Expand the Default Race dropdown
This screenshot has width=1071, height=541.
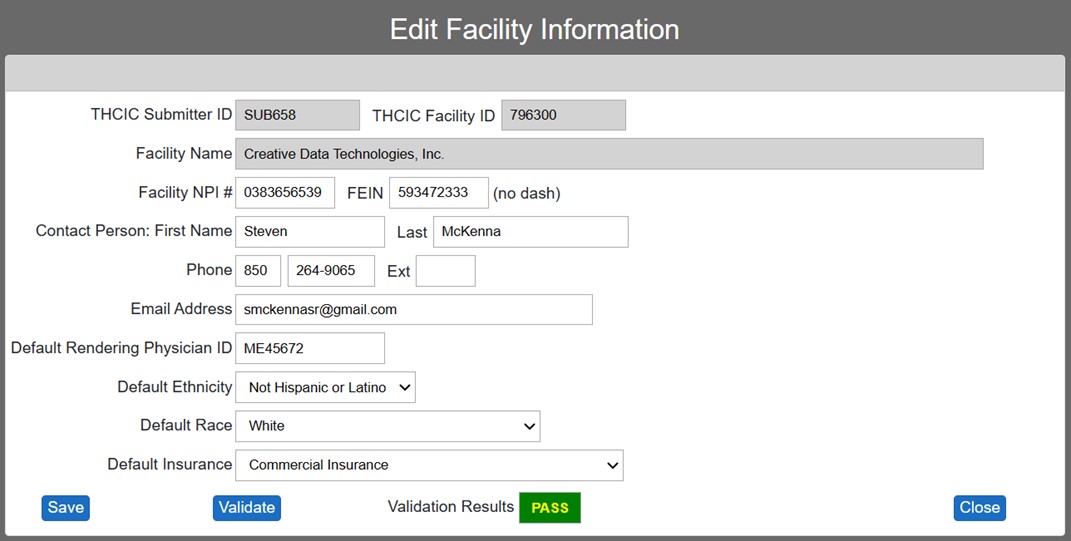click(x=388, y=426)
